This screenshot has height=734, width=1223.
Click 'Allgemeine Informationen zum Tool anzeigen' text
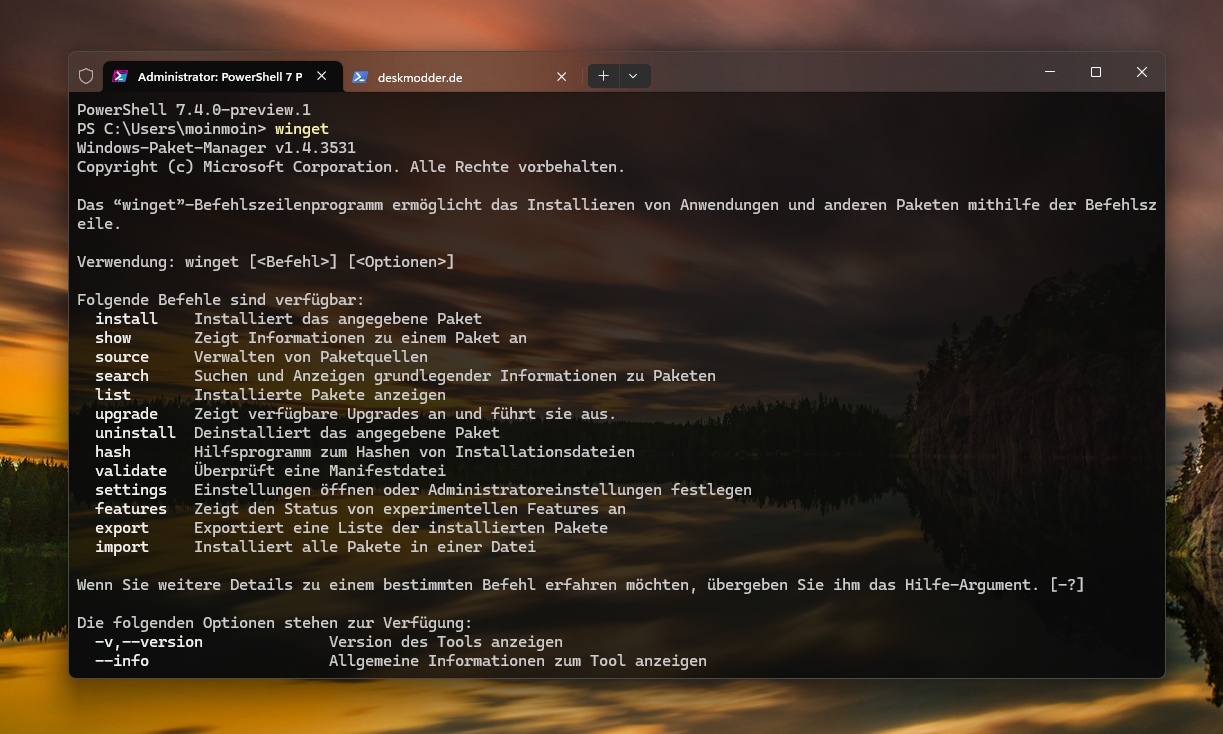[x=518, y=661]
